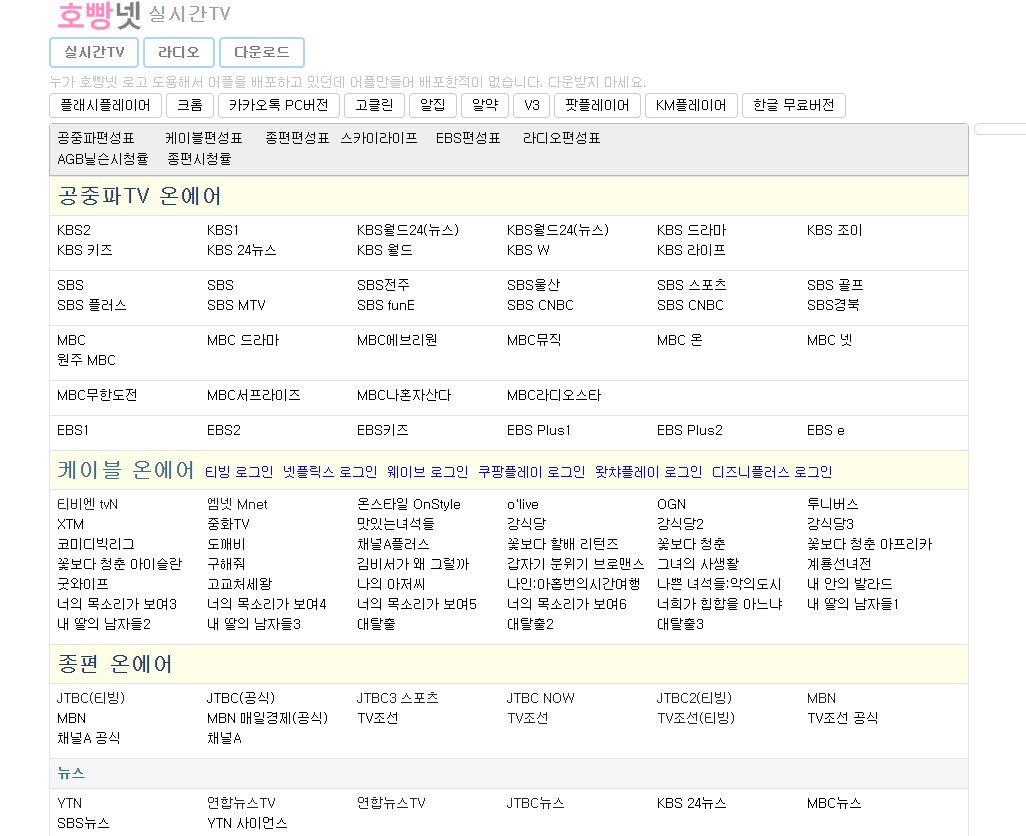
Task: Switch to the 라디오 tab
Action: (179, 52)
